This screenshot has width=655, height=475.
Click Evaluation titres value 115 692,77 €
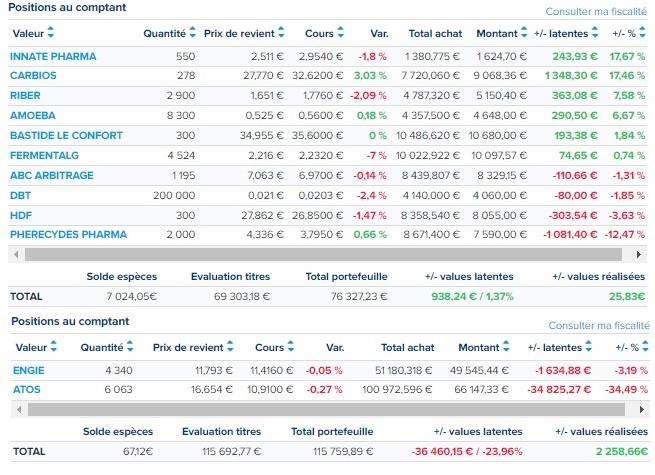pyautogui.click(x=231, y=452)
